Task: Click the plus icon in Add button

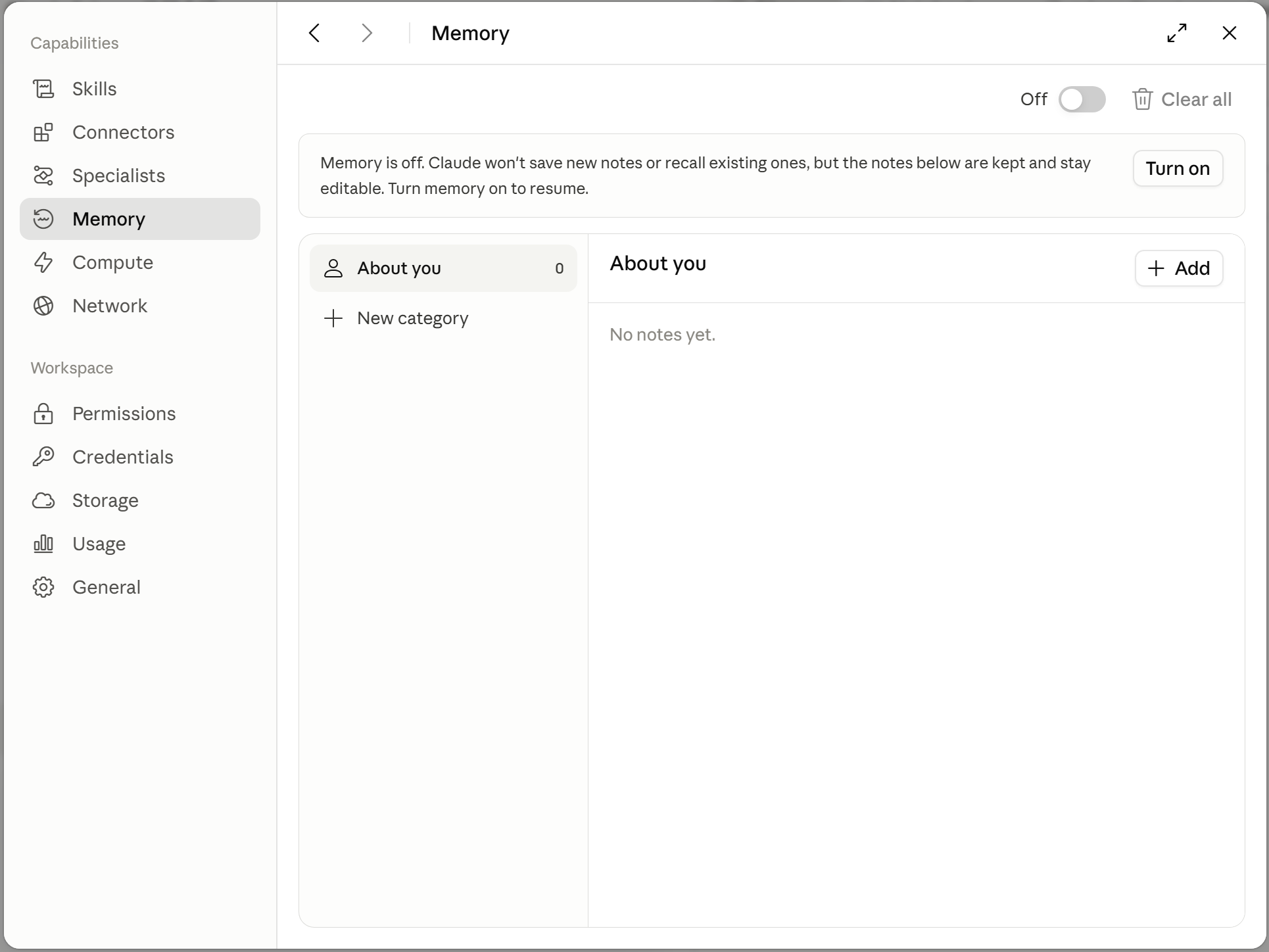Action: coord(1156,268)
